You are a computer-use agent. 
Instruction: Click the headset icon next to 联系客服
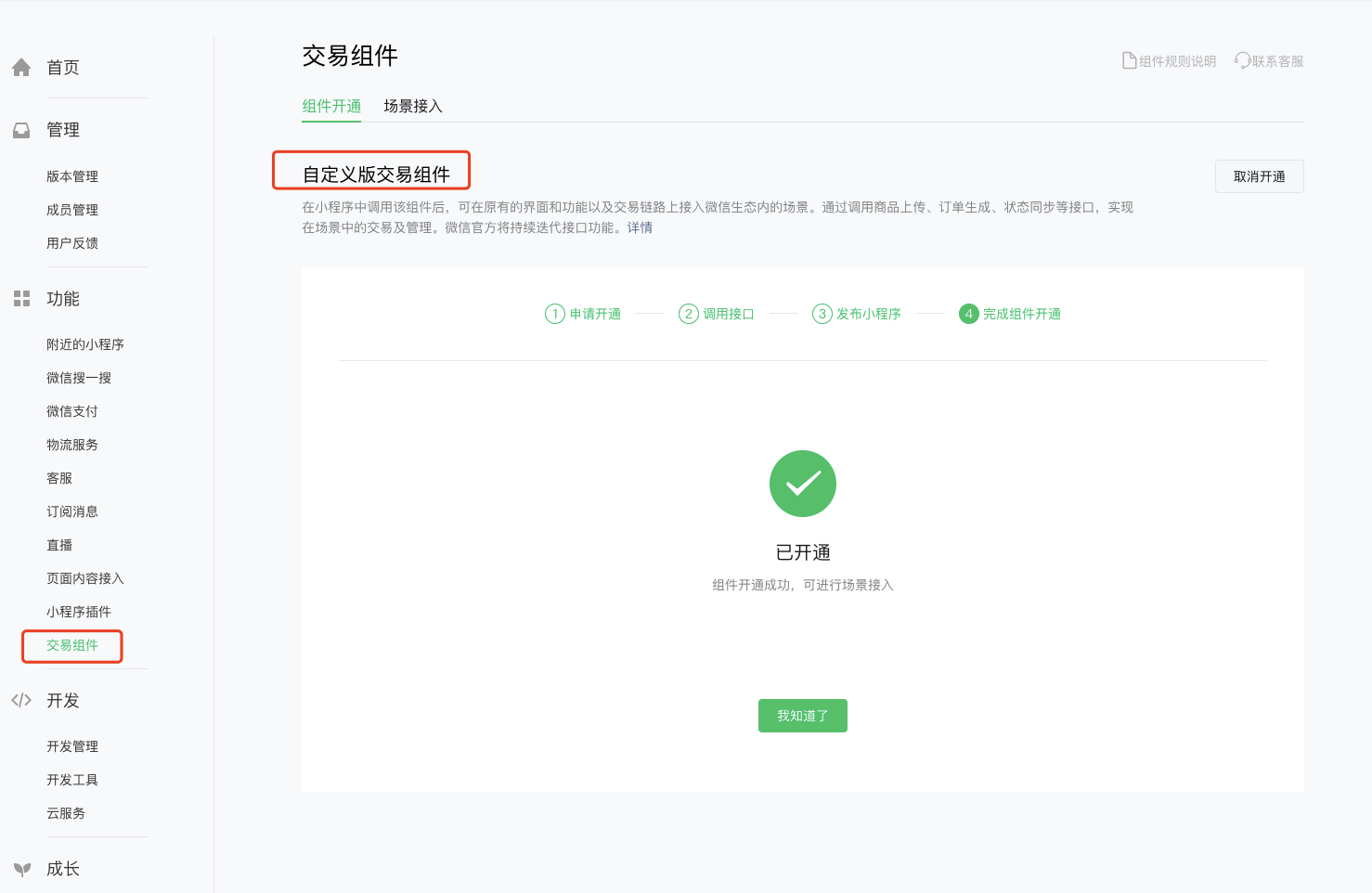click(x=1242, y=60)
